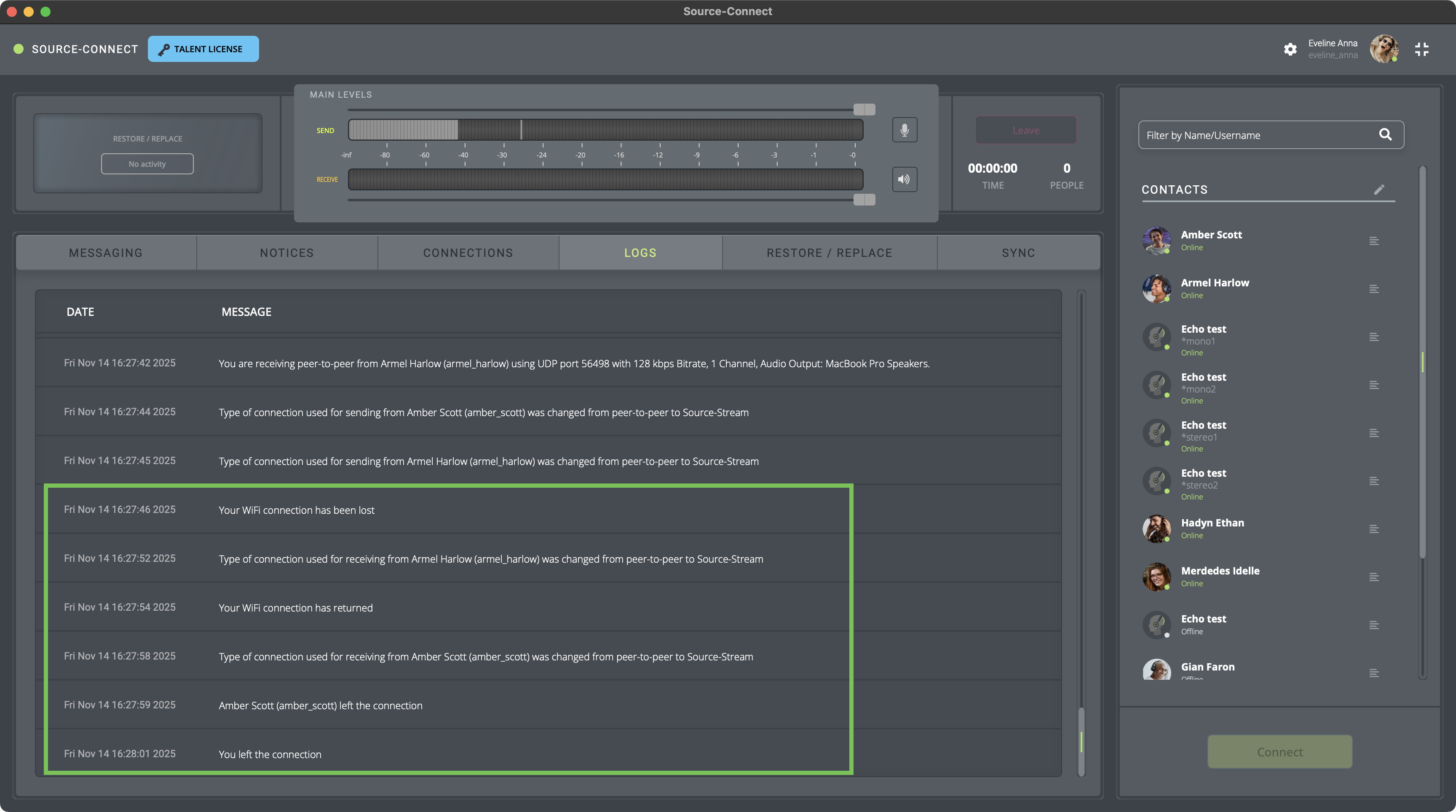Switch to the Messaging tab

[106, 253]
